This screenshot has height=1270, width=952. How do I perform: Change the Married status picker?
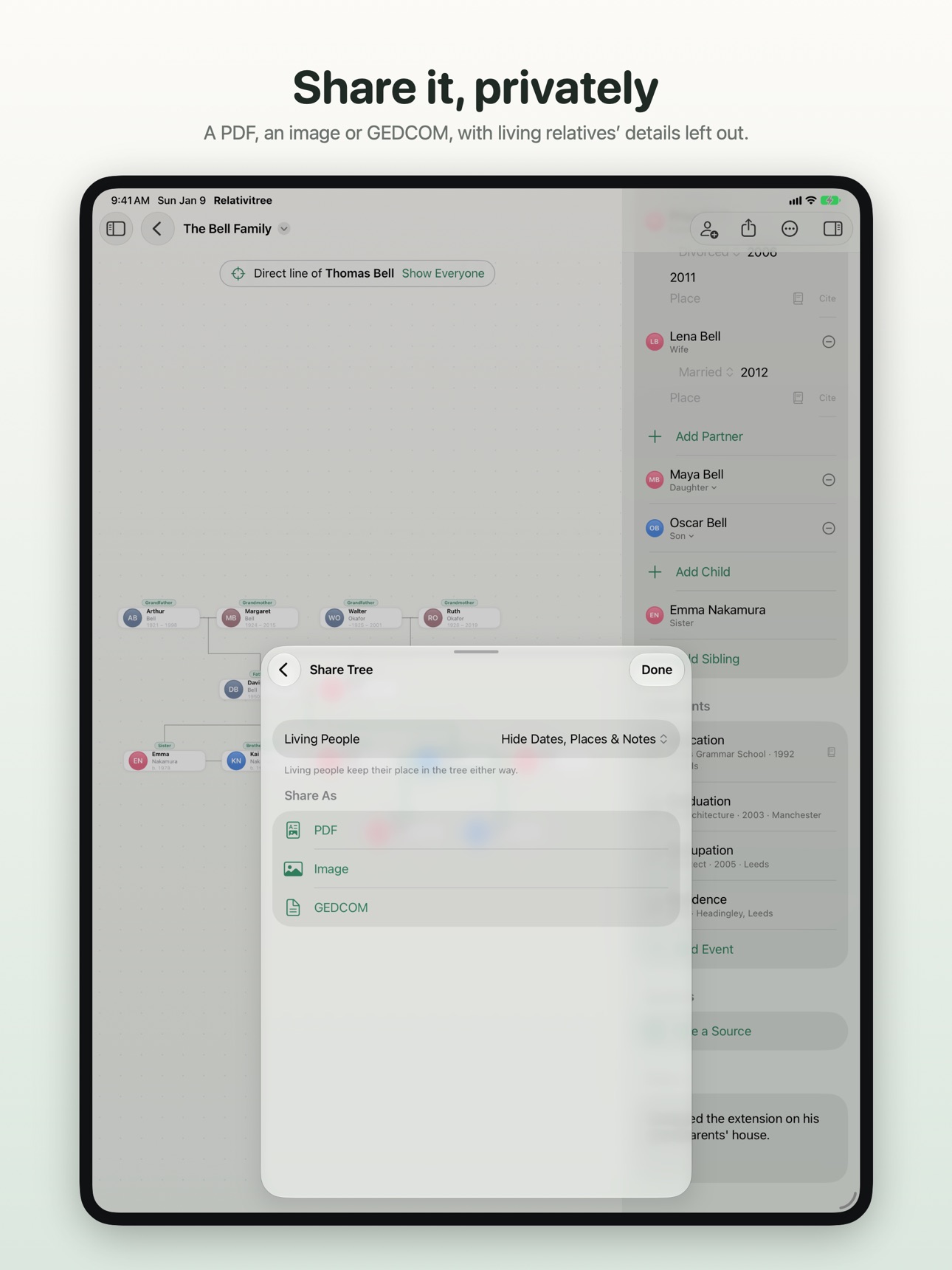706,372
